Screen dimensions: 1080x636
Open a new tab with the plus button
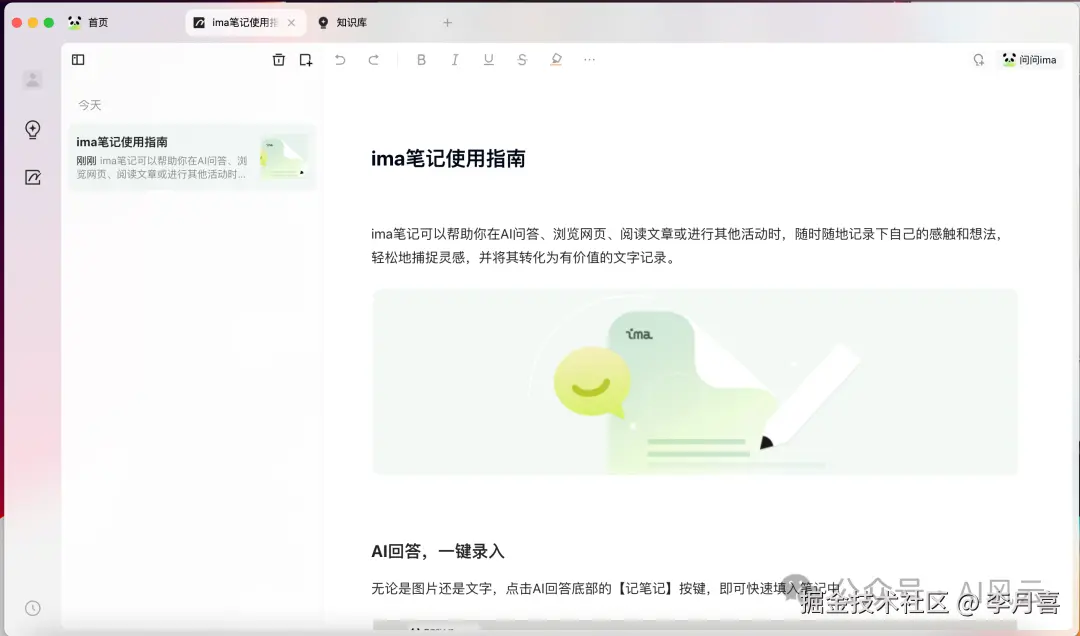(447, 22)
